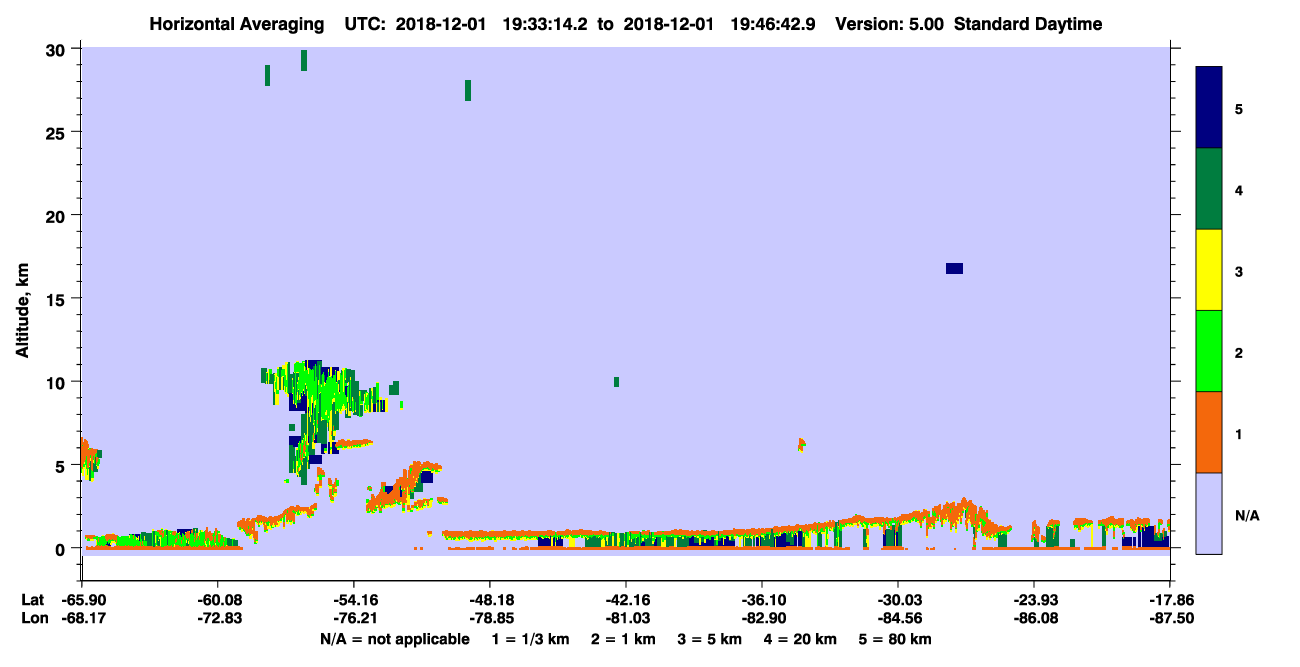Screen dimensions: 1300x667
Task: Click the longitude value -87.50
Action: pyautogui.click(x=1170, y=619)
